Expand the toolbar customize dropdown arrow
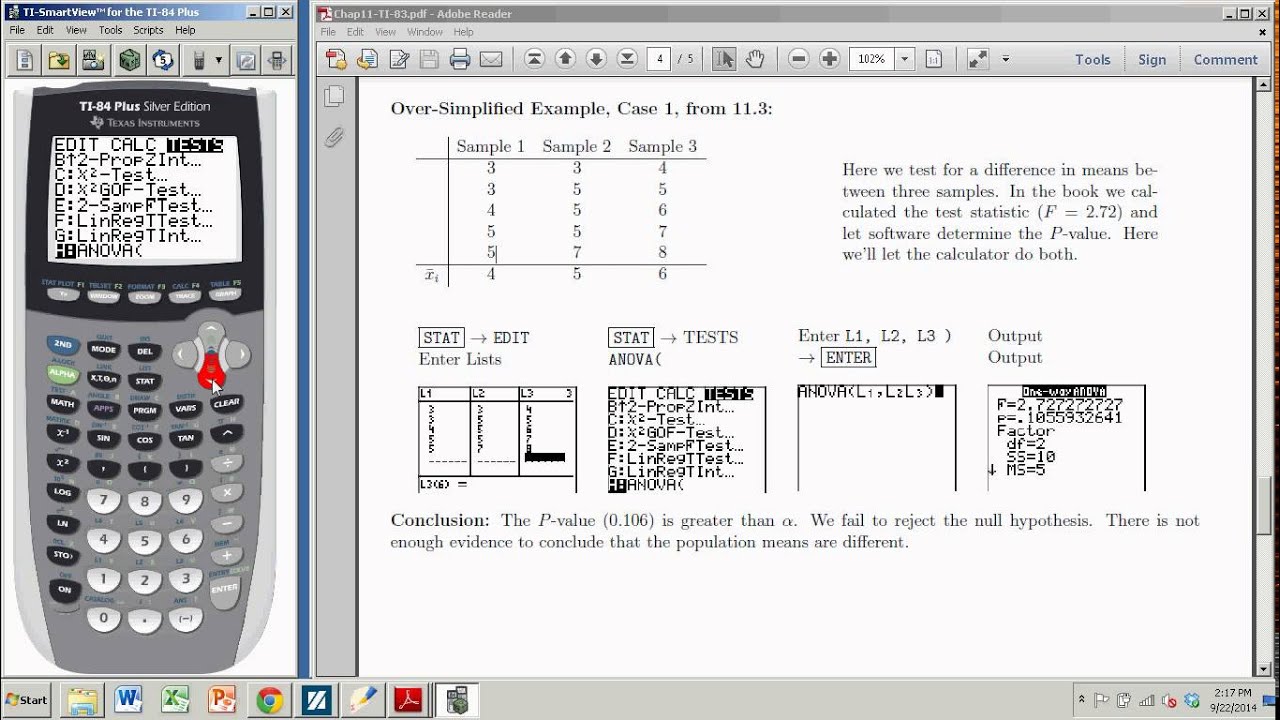1280x720 pixels. (x=1005, y=59)
